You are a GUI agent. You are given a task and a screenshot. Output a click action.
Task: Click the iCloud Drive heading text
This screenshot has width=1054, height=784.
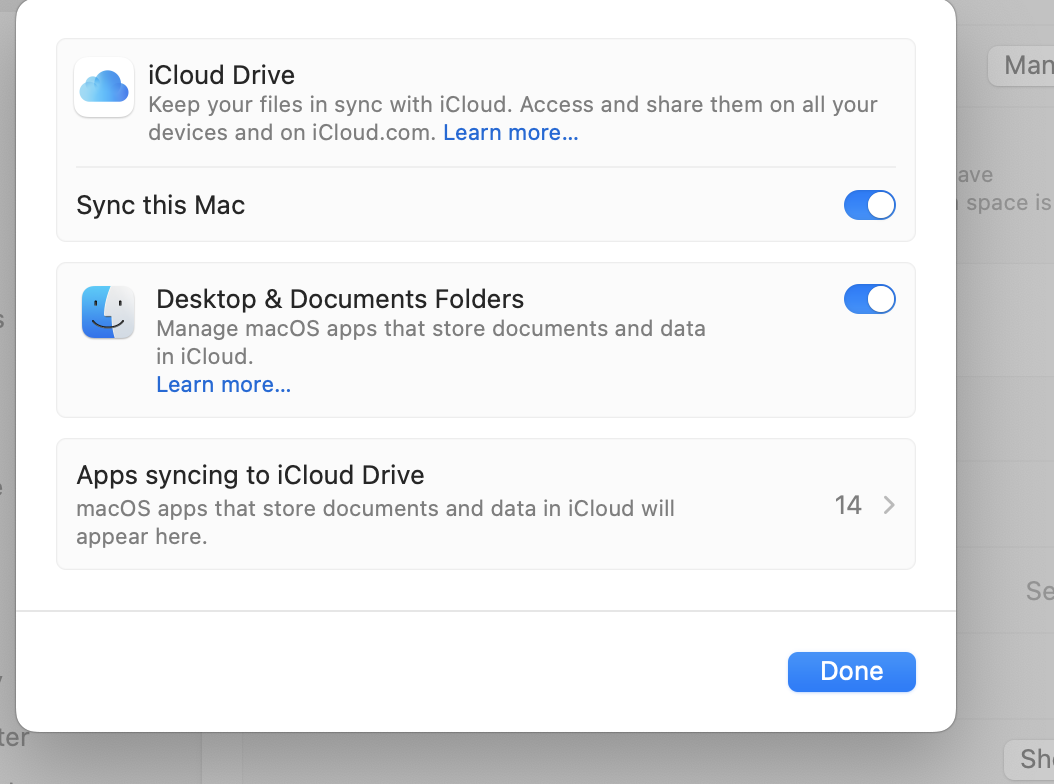[222, 75]
